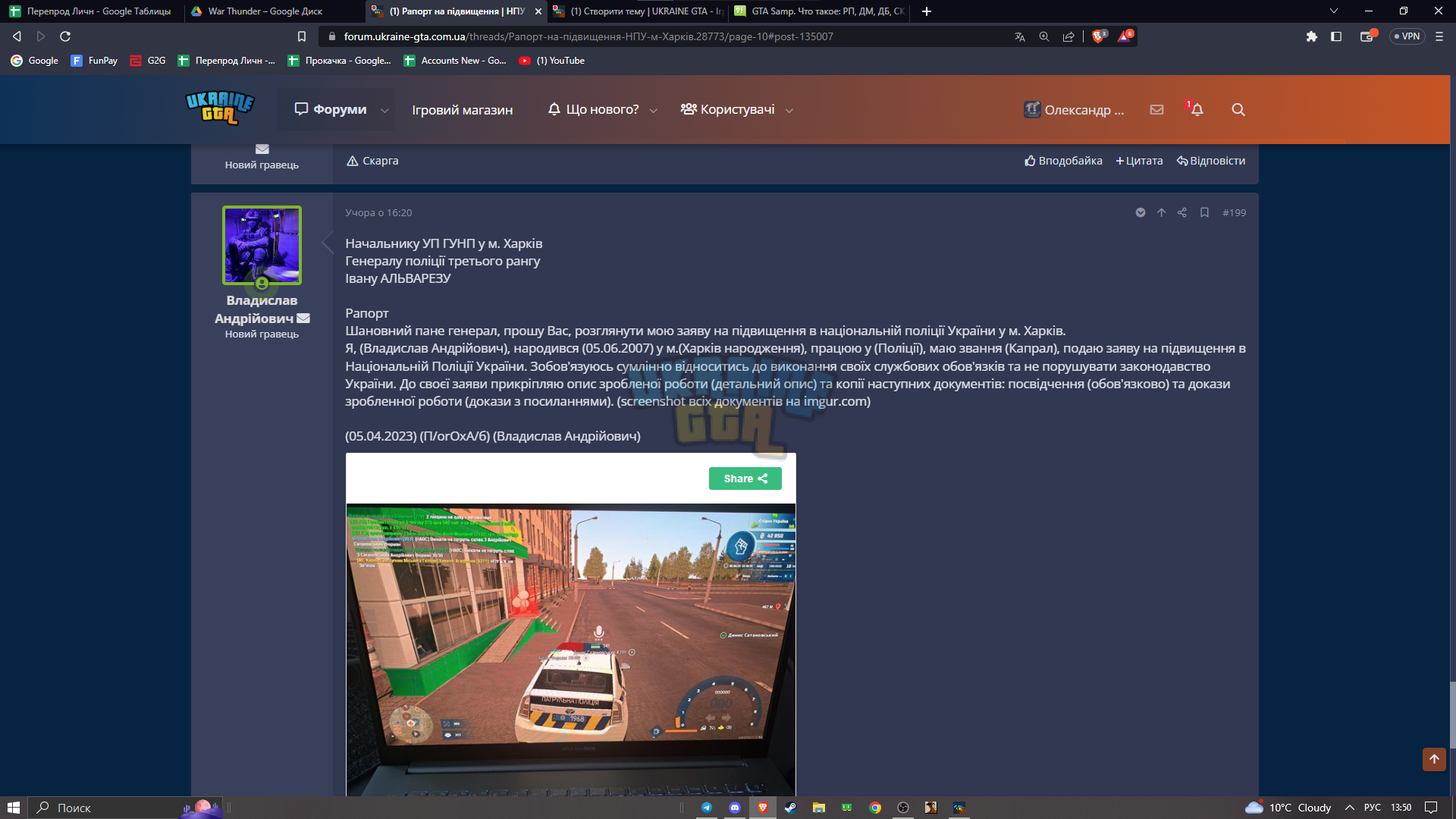This screenshot has height=819, width=1456.
Task: Expand the Що нового? dropdown chevron
Action: [653, 111]
